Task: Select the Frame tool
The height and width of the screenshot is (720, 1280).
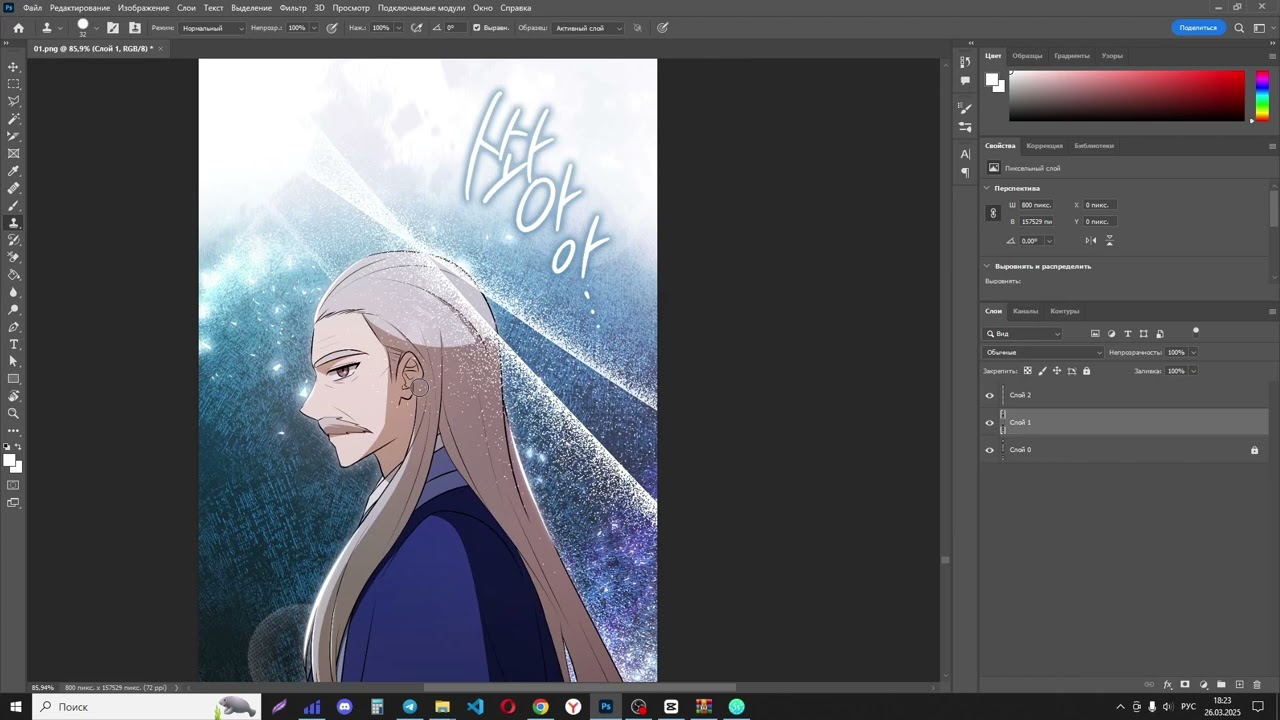Action: point(14,153)
